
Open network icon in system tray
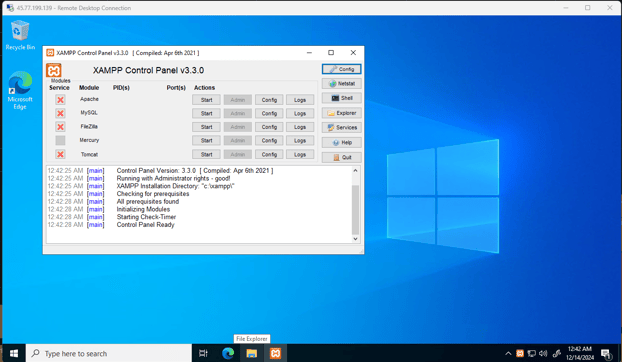point(532,353)
